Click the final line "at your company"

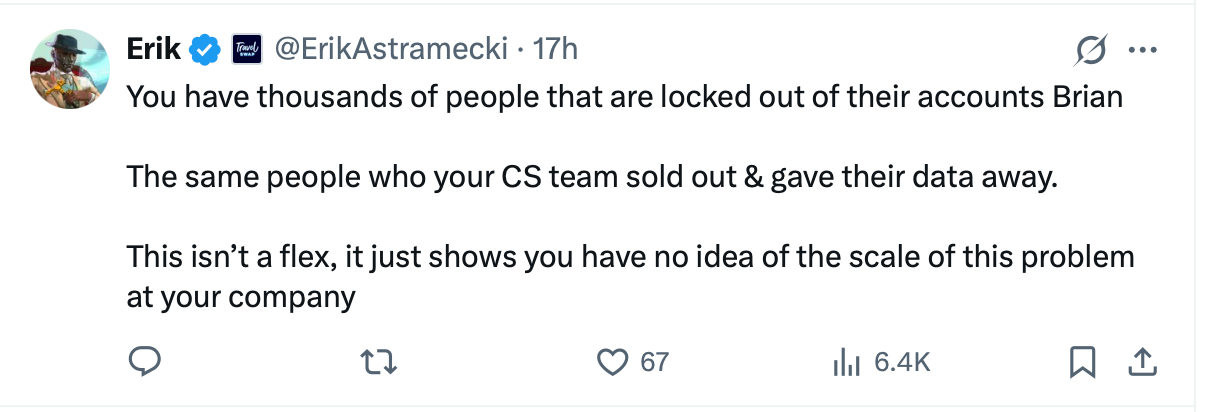[x=241, y=297]
